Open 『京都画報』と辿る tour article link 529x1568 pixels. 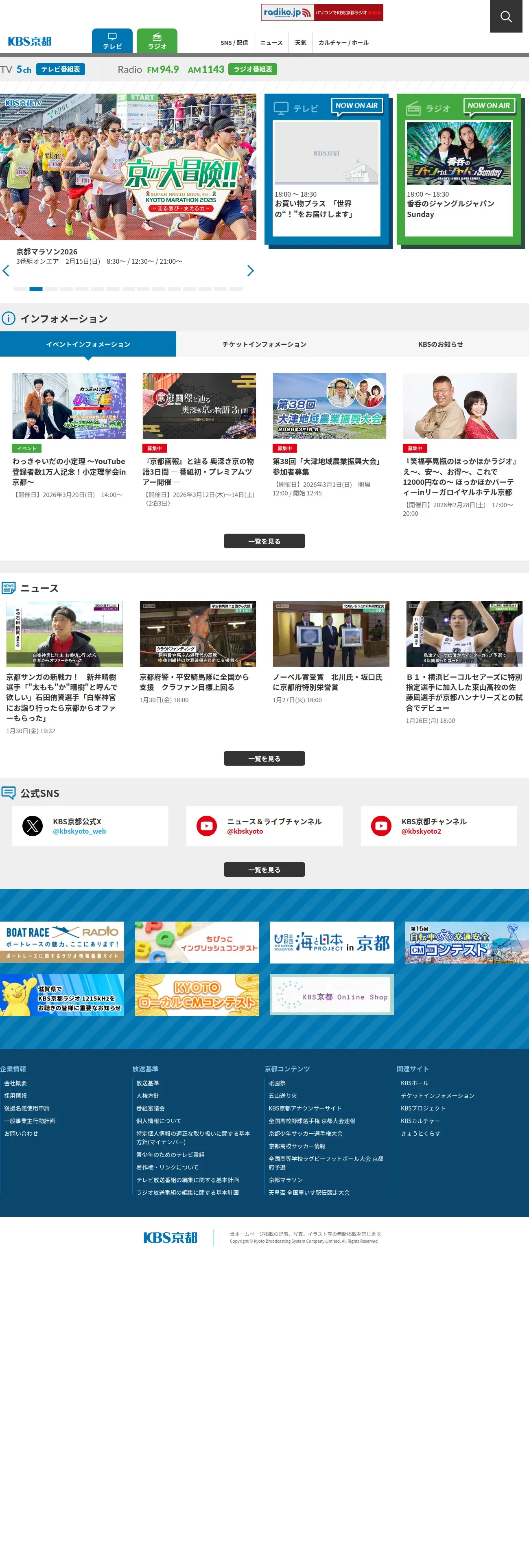click(199, 472)
